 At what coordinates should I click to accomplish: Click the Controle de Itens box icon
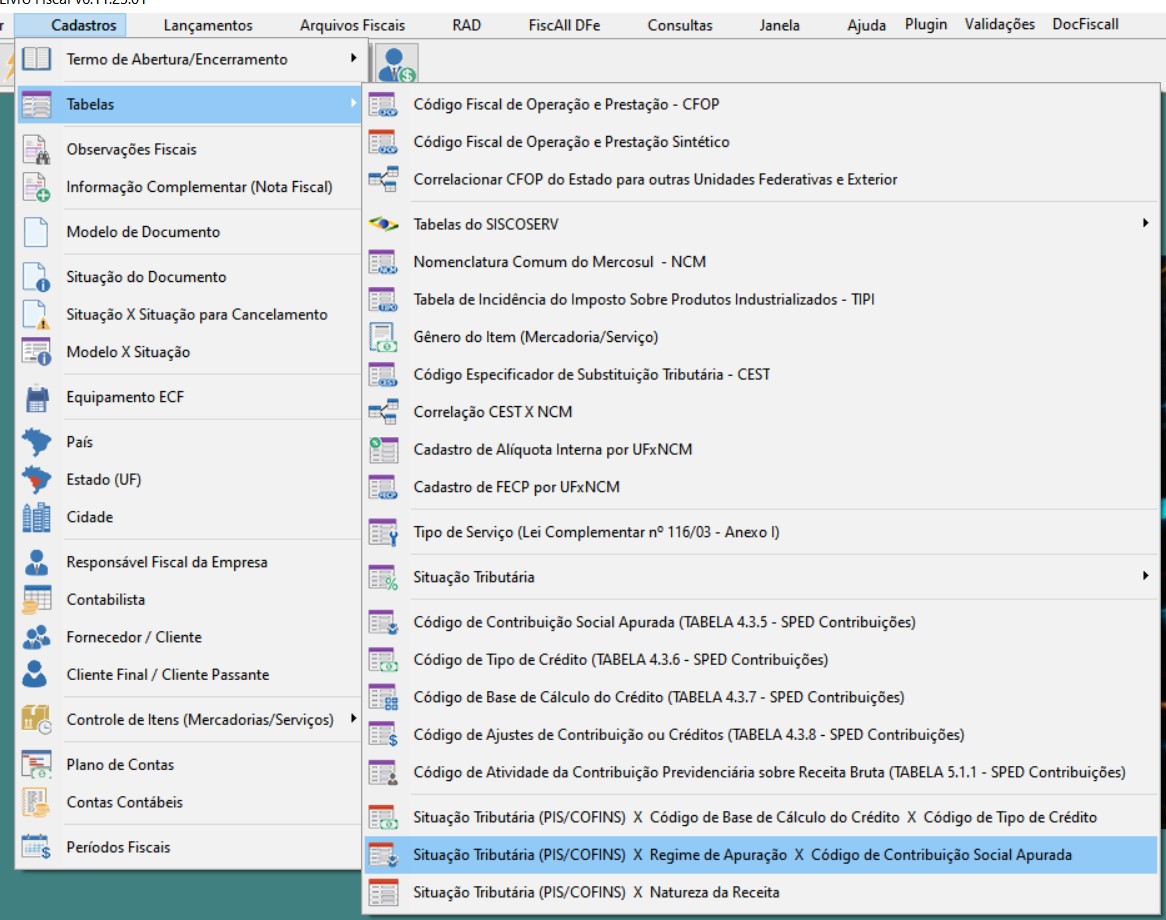36,720
